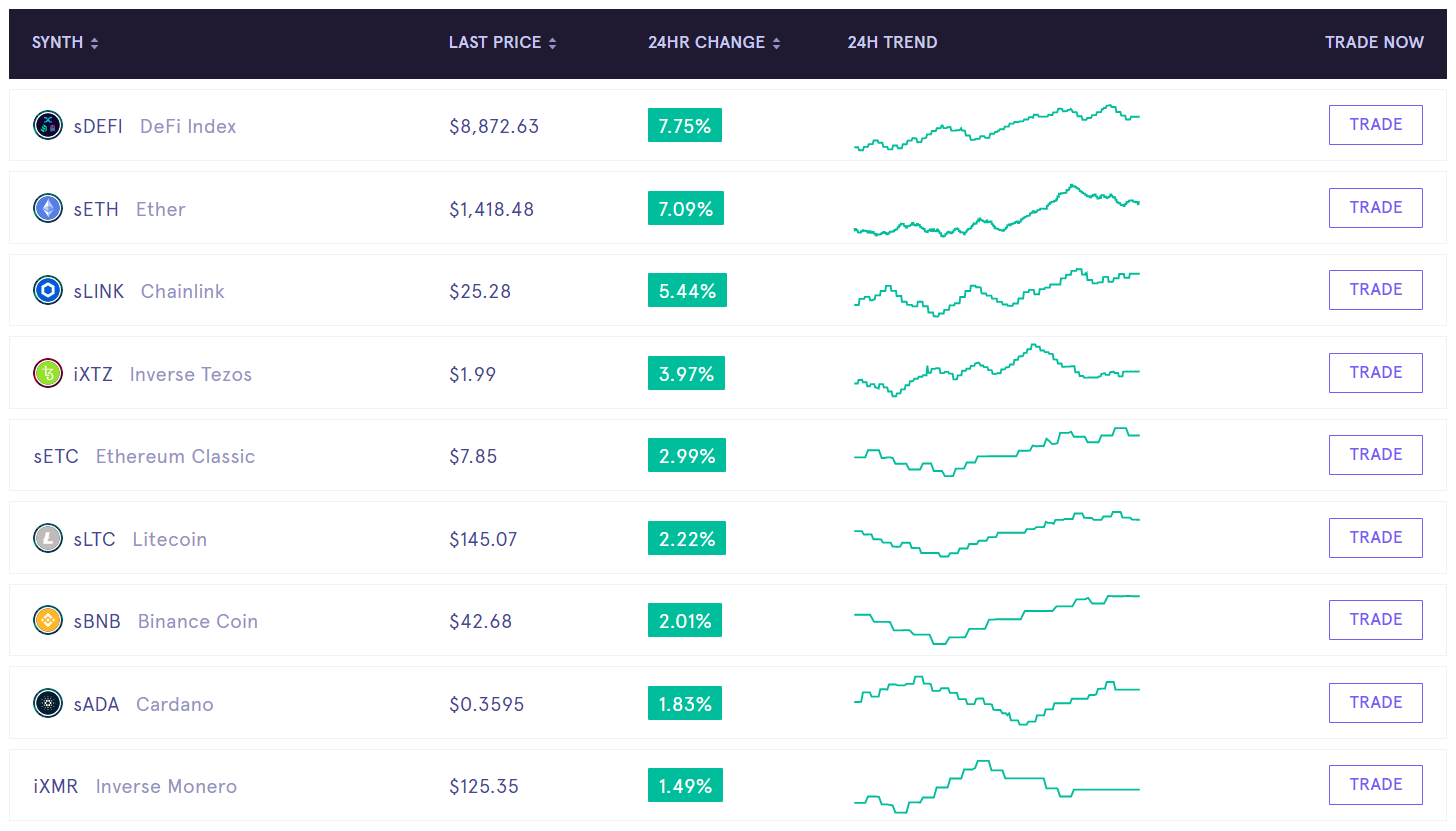This screenshot has width=1456, height=831.
Task: Sort by 24HR Change using sort arrows
Action: (776, 43)
